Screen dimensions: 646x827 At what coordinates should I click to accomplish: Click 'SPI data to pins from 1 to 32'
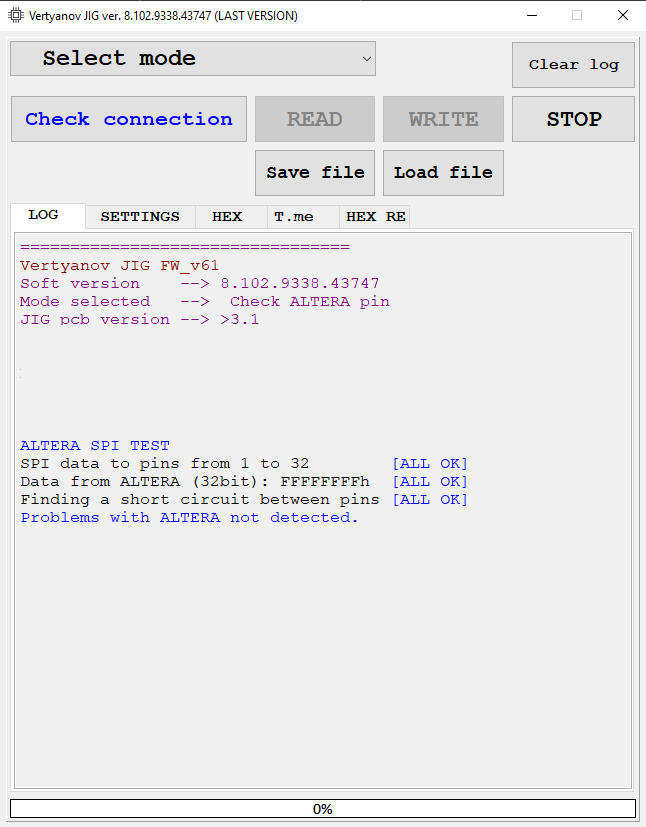[x=165, y=463]
